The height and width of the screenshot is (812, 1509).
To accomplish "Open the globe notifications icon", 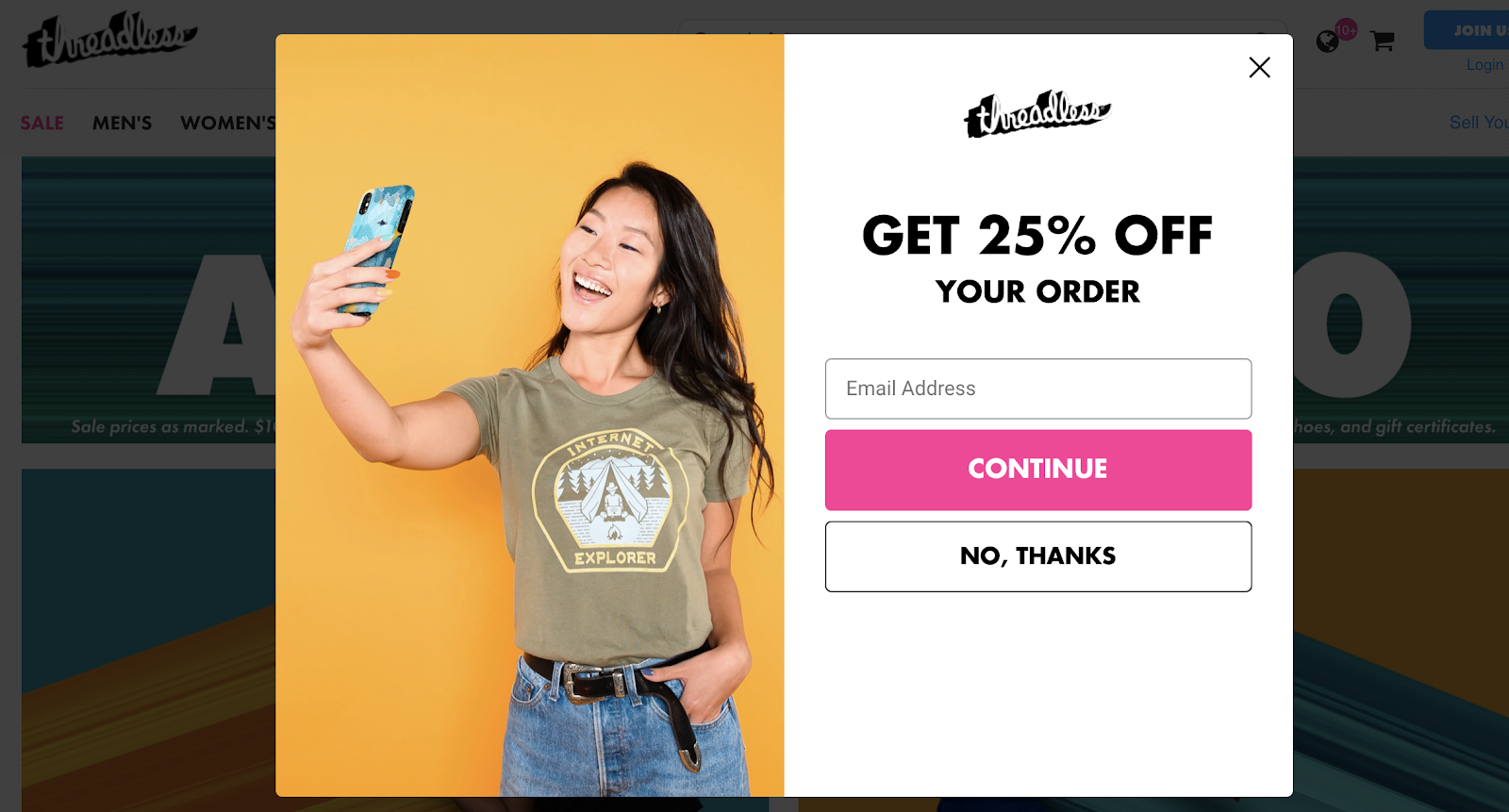I will (1327, 41).
